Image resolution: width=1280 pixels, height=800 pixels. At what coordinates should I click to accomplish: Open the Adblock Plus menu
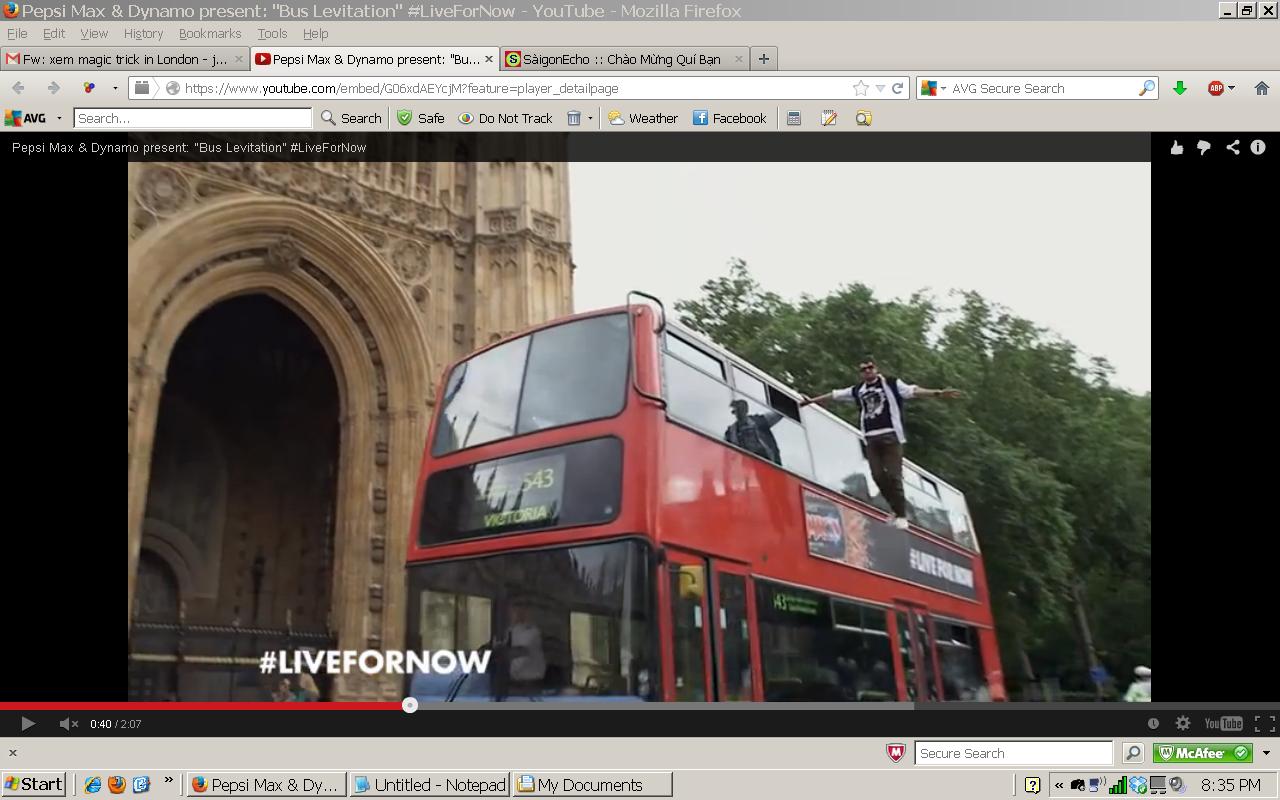tap(1221, 88)
